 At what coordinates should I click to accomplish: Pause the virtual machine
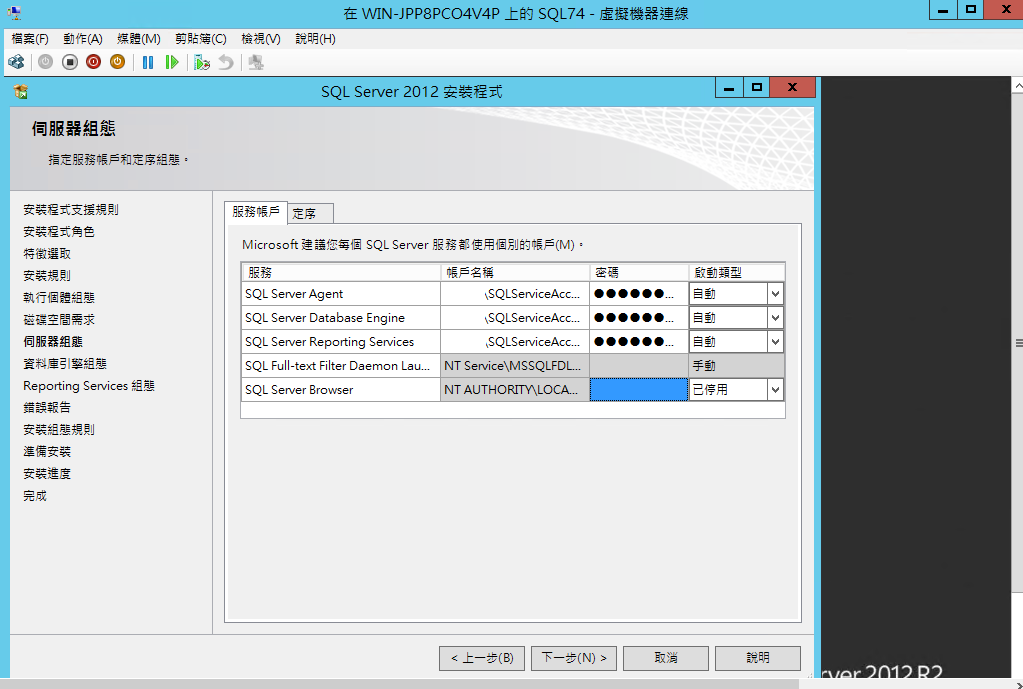[x=148, y=63]
